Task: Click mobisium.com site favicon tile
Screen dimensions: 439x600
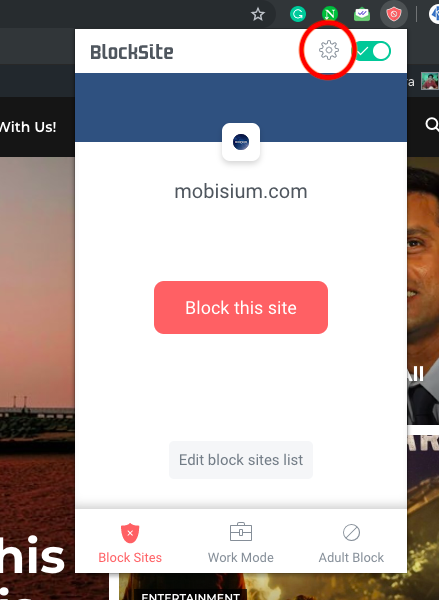Action: tap(241, 142)
